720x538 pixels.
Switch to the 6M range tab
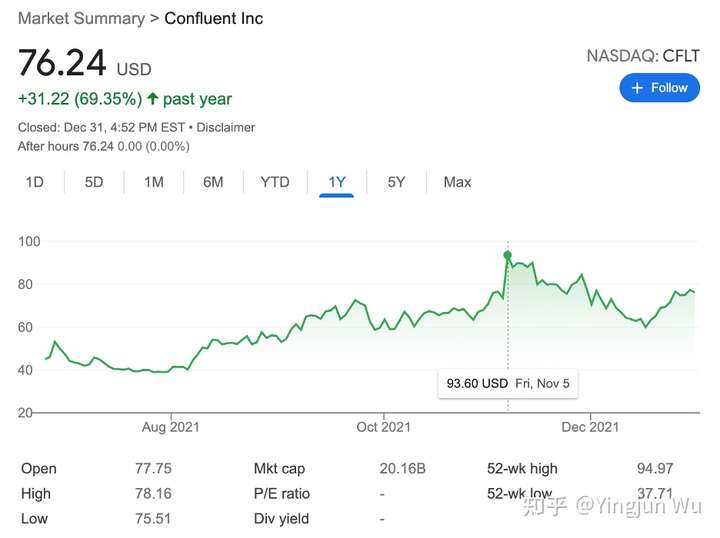click(x=213, y=182)
